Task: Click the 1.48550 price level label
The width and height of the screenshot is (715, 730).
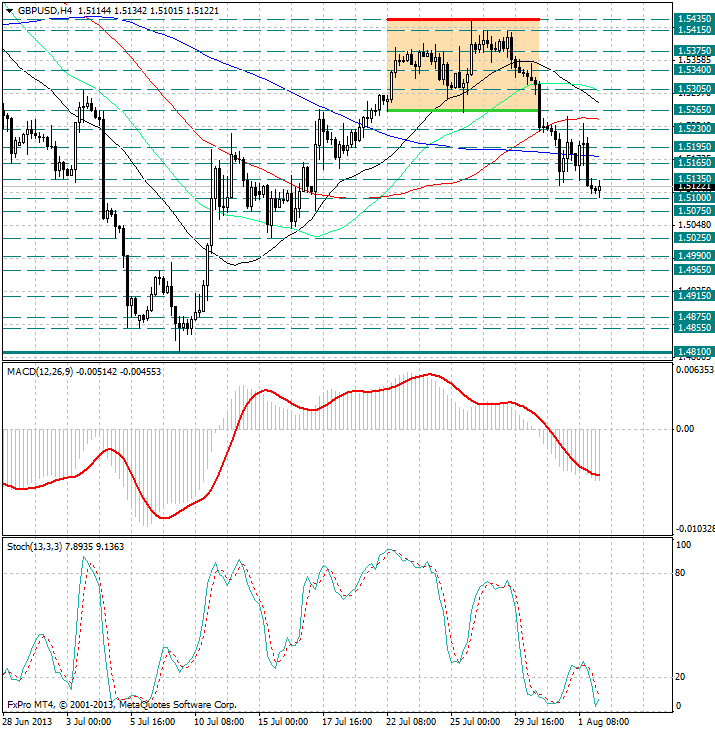Action: 694,327
